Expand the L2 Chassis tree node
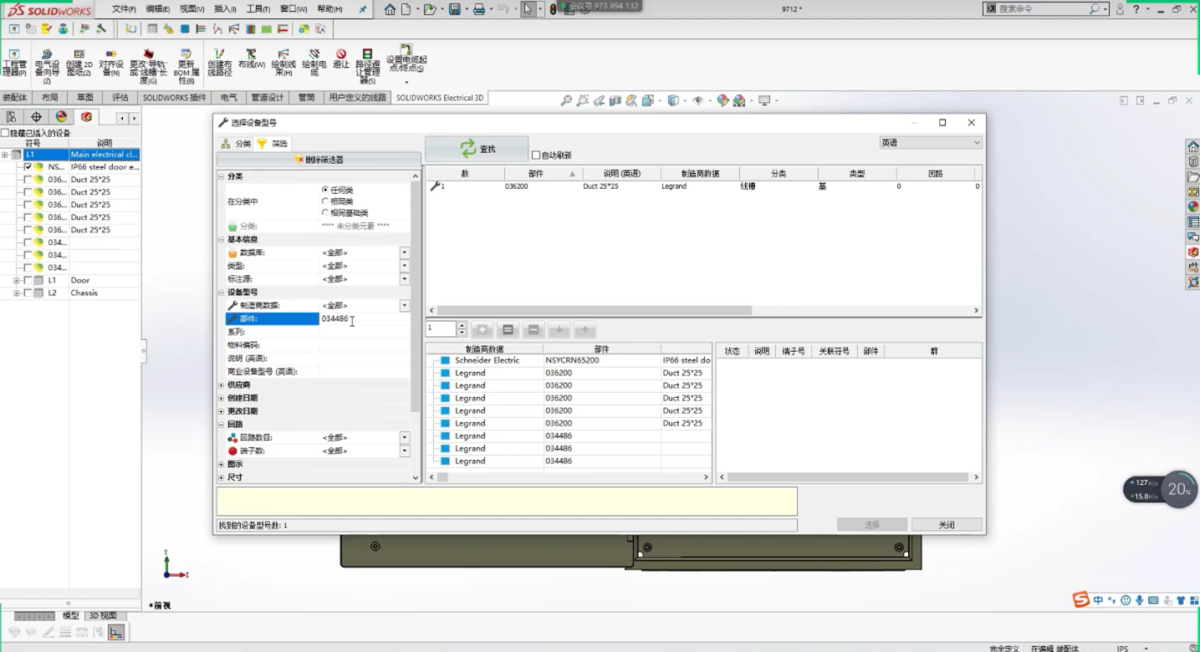 click(16, 293)
